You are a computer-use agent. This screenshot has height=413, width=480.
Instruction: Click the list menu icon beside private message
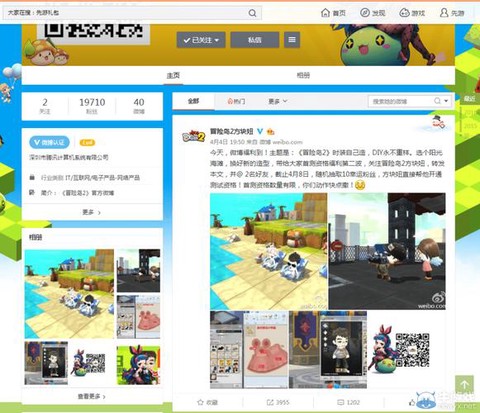coord(292,40)
